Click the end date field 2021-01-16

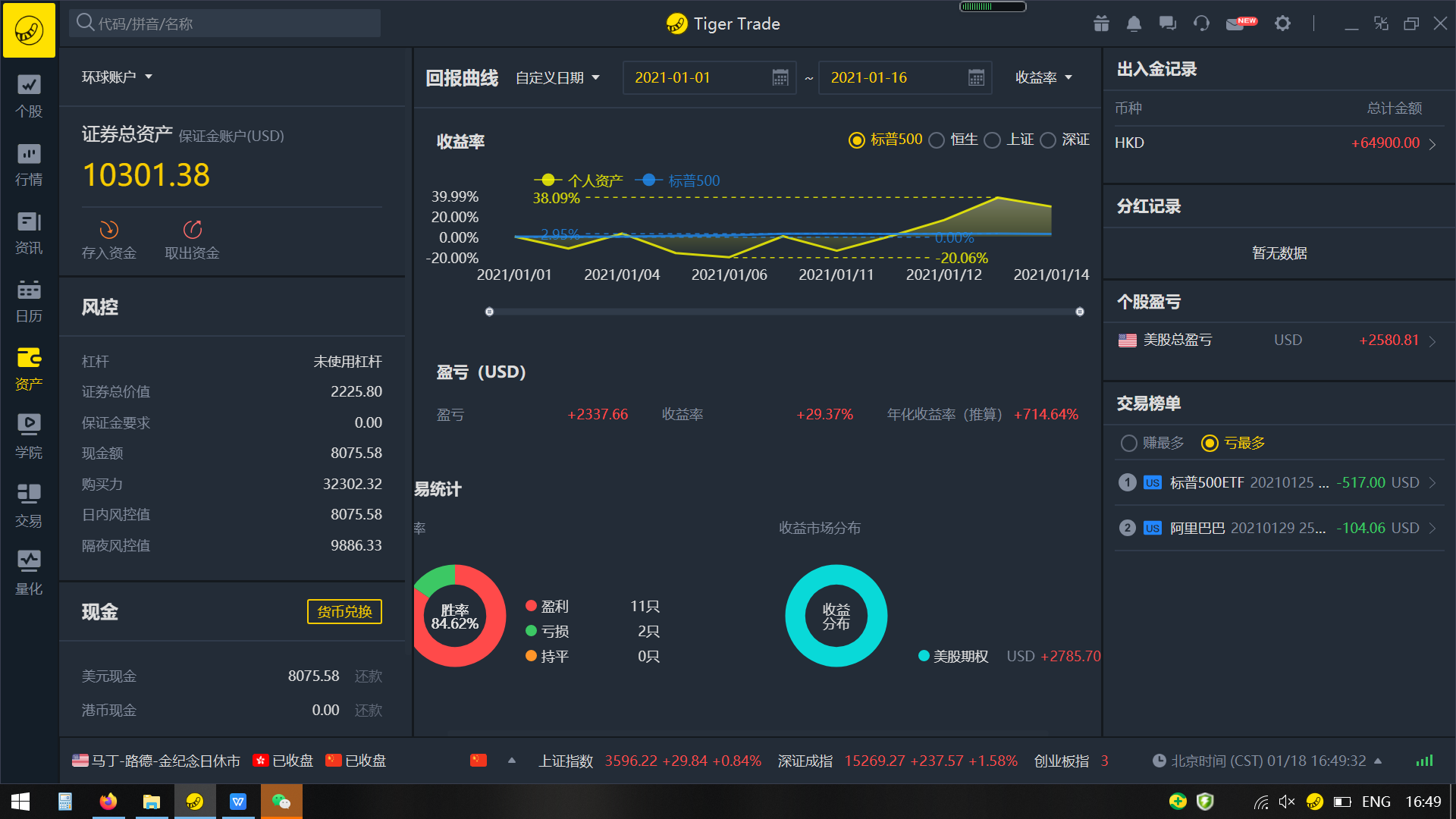coord(905,77)
